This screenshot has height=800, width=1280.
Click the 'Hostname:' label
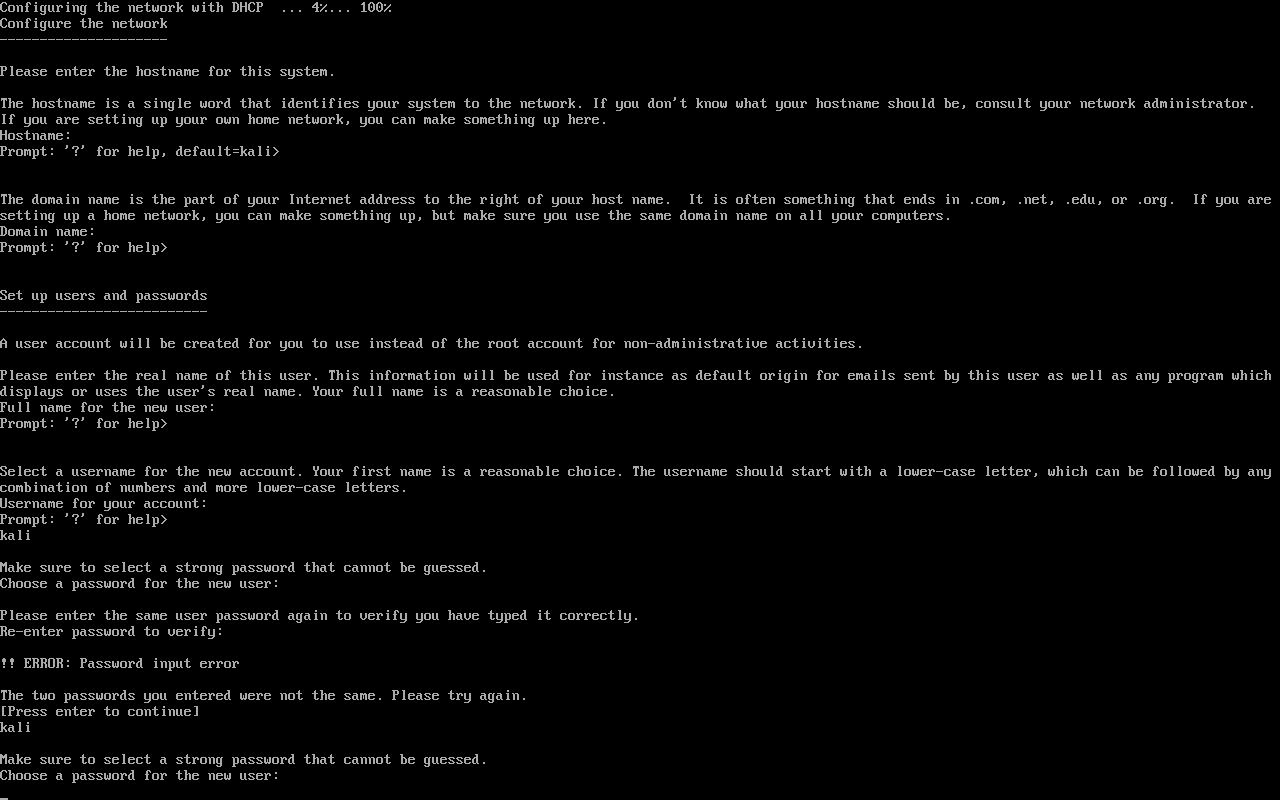tap(36, 136)
